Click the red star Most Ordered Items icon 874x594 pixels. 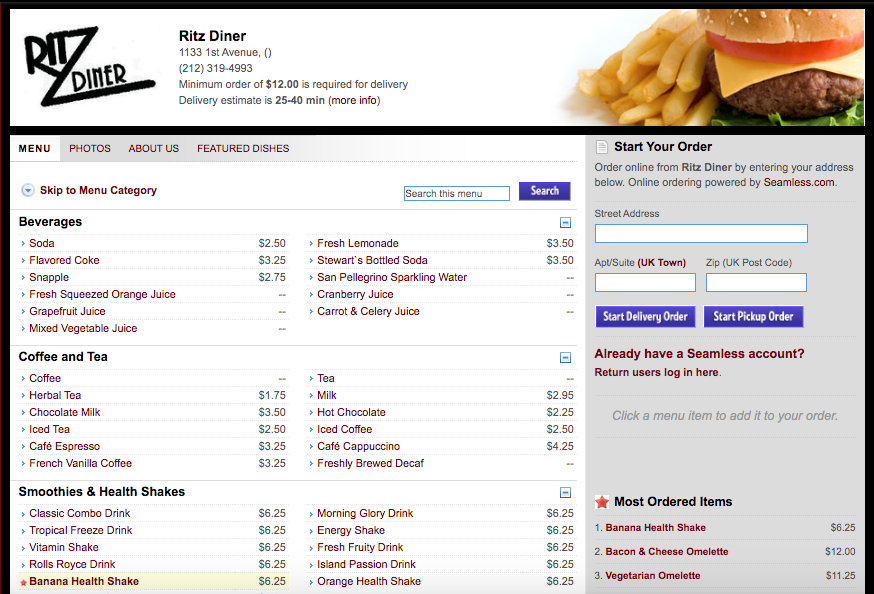click(601, 502)
